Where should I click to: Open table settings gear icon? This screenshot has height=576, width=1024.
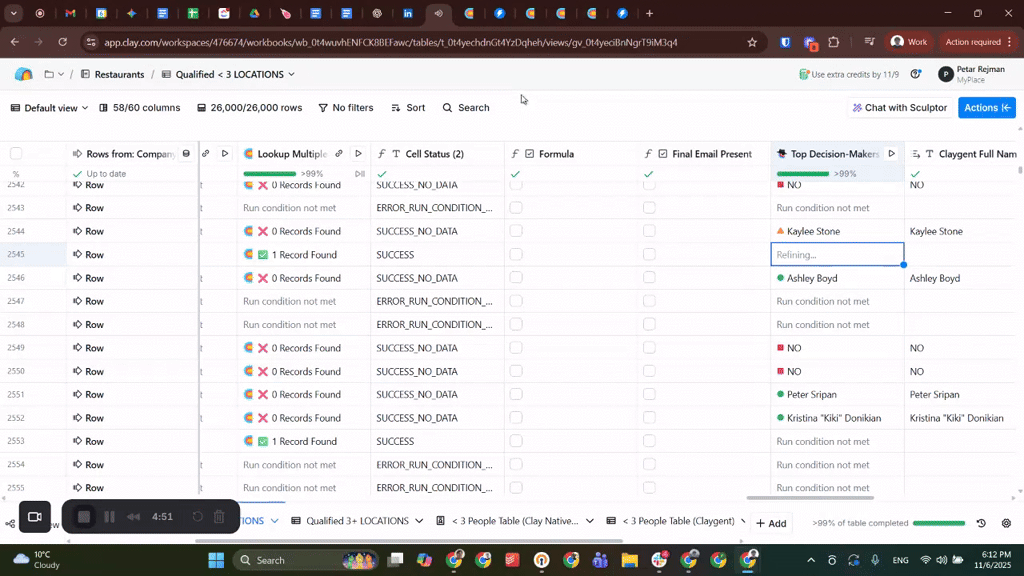click(1006, 523)
